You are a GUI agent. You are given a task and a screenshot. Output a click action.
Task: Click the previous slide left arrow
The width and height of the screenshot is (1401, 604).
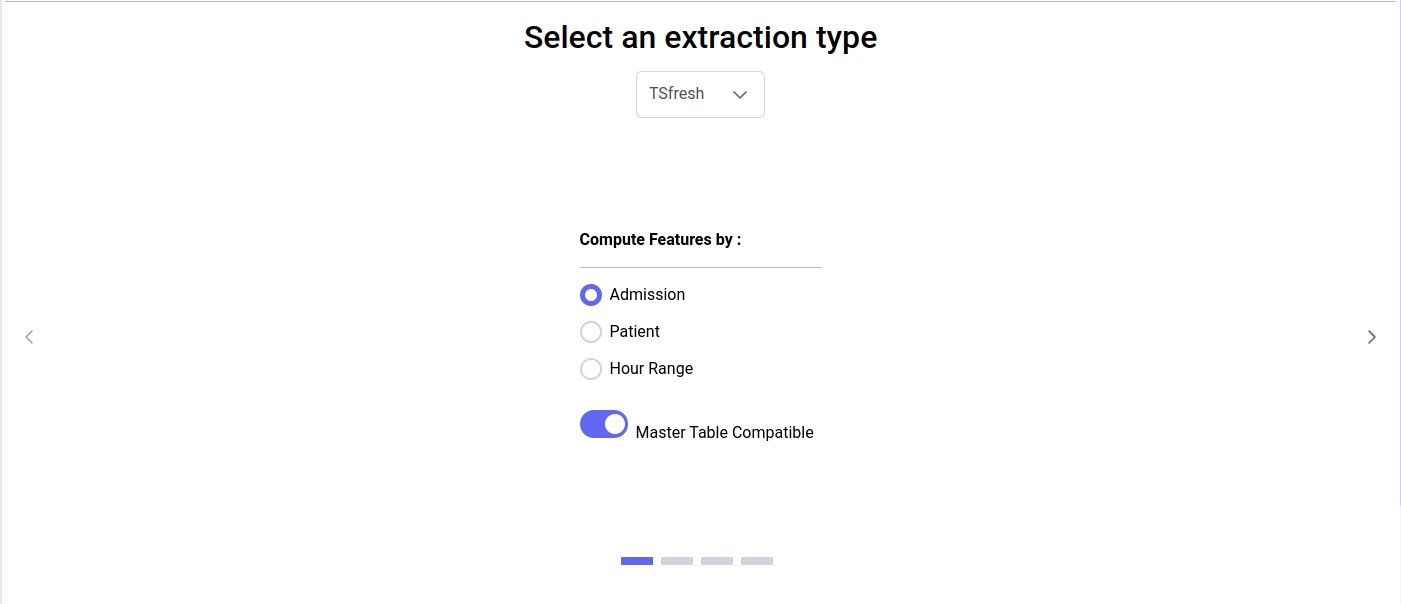click(x=29, y=337)
